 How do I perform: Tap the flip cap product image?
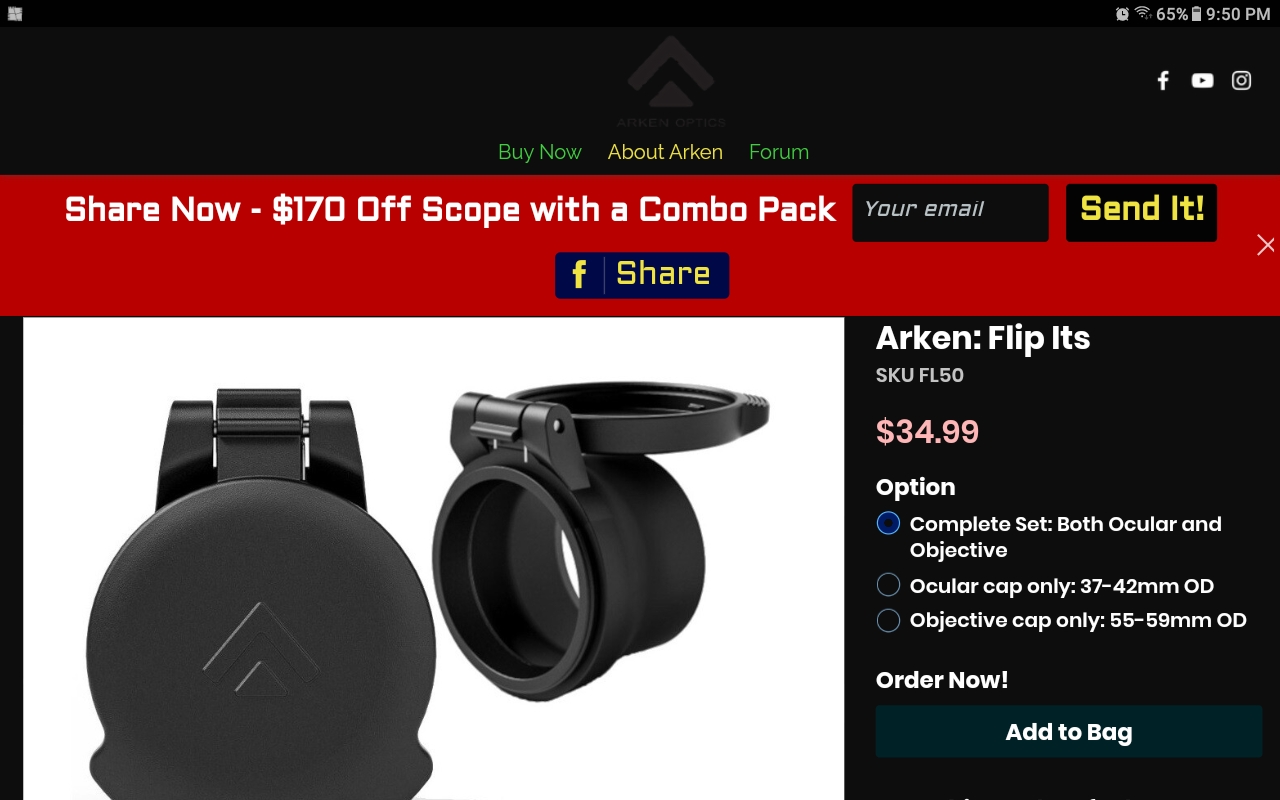click(434, 559)
